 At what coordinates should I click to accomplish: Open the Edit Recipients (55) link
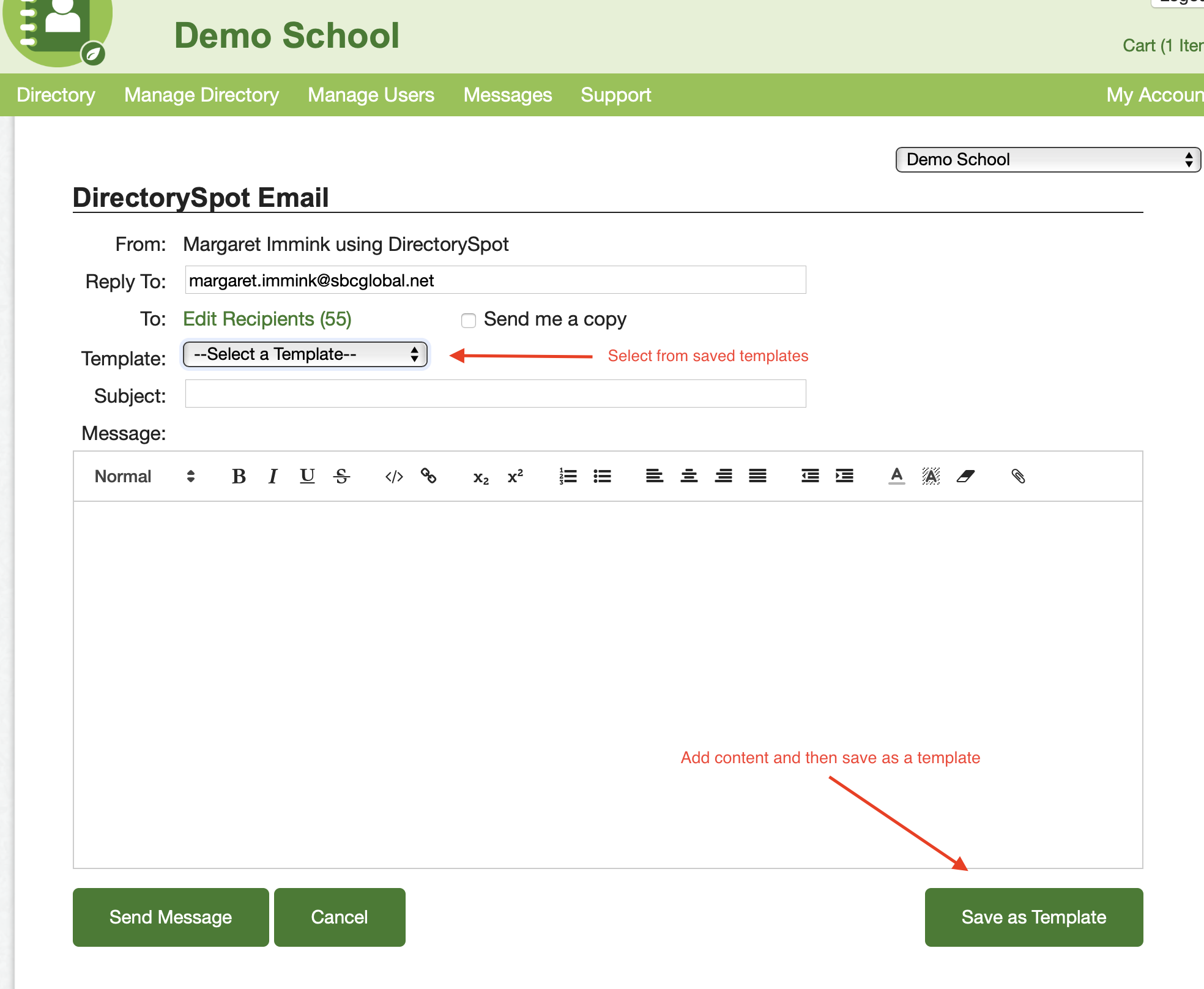click(267, 319)
